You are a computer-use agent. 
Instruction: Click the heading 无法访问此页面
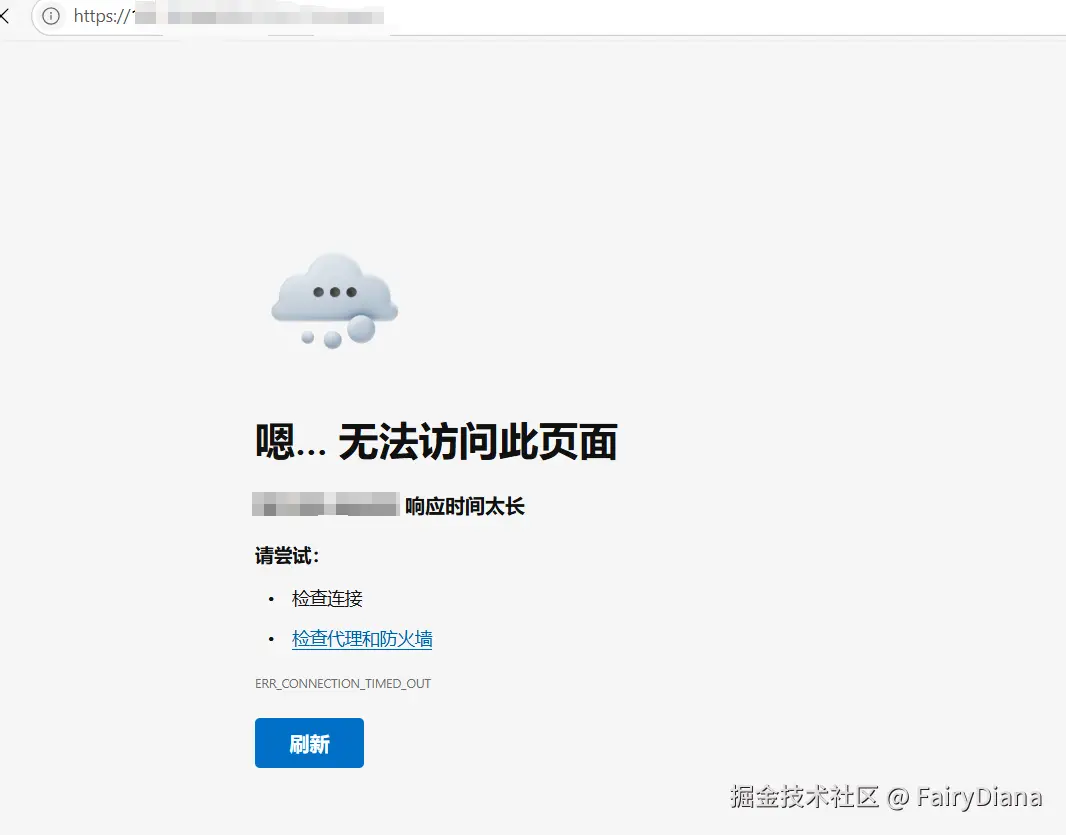point(477,442)
